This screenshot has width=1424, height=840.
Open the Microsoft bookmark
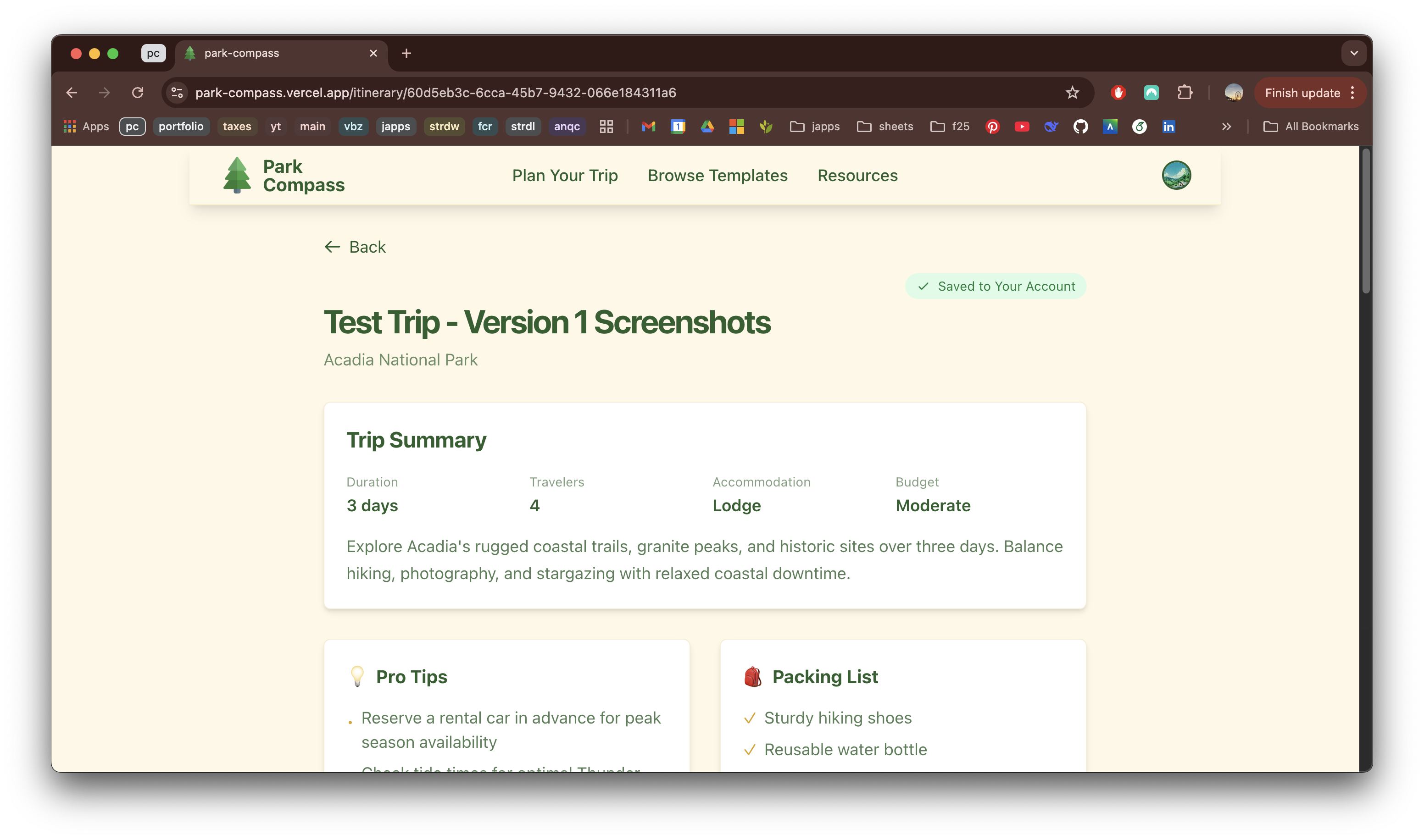pos(736,126)
